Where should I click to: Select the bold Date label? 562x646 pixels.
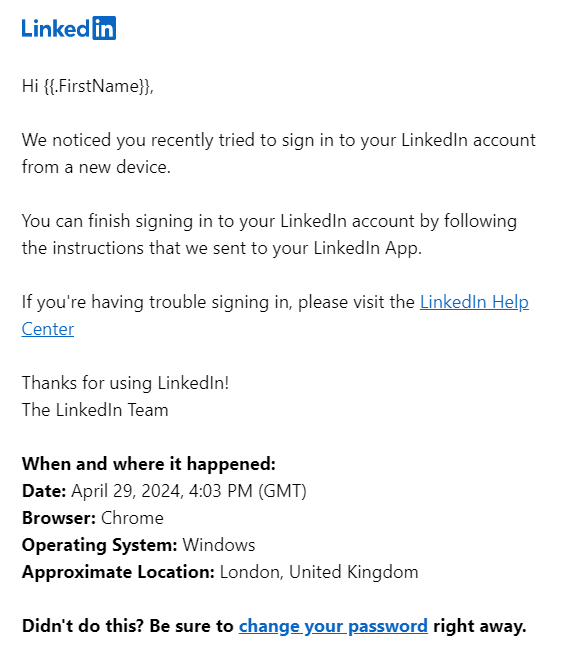tap(44, 491)
